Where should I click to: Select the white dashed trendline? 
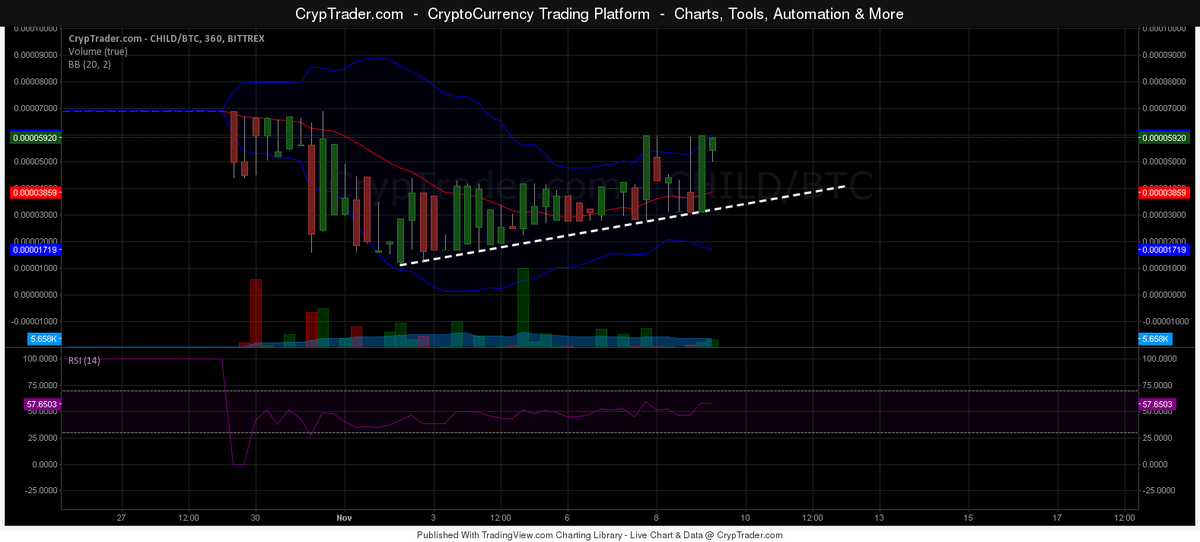click(623, 224)
